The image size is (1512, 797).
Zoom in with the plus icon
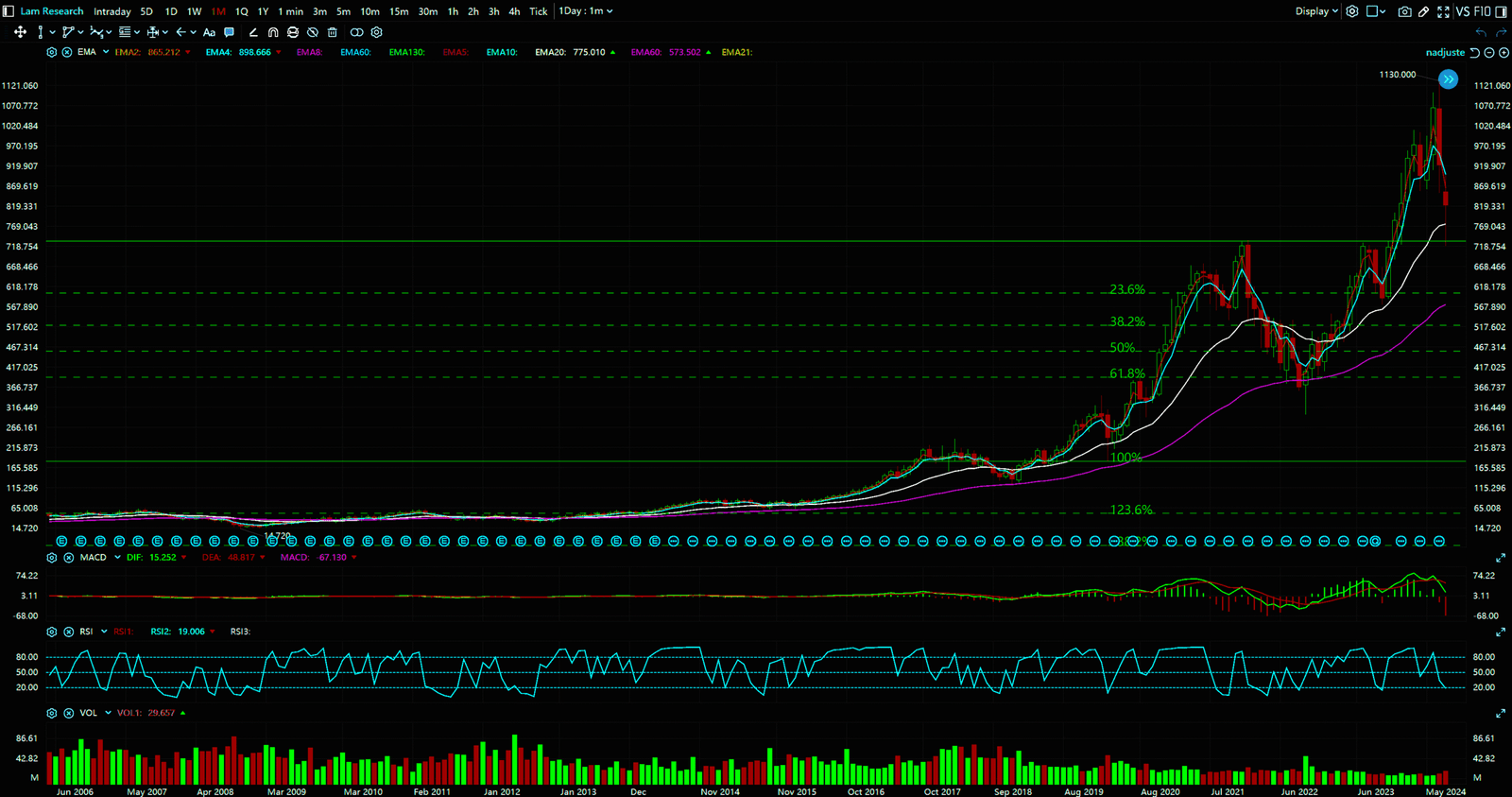pyautogui.click(x=1504, y=53)
